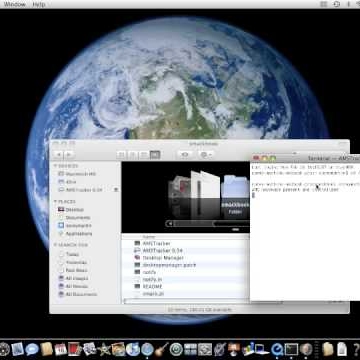Select the README file in list
360x360 pixels.
[x=185, y=287]
